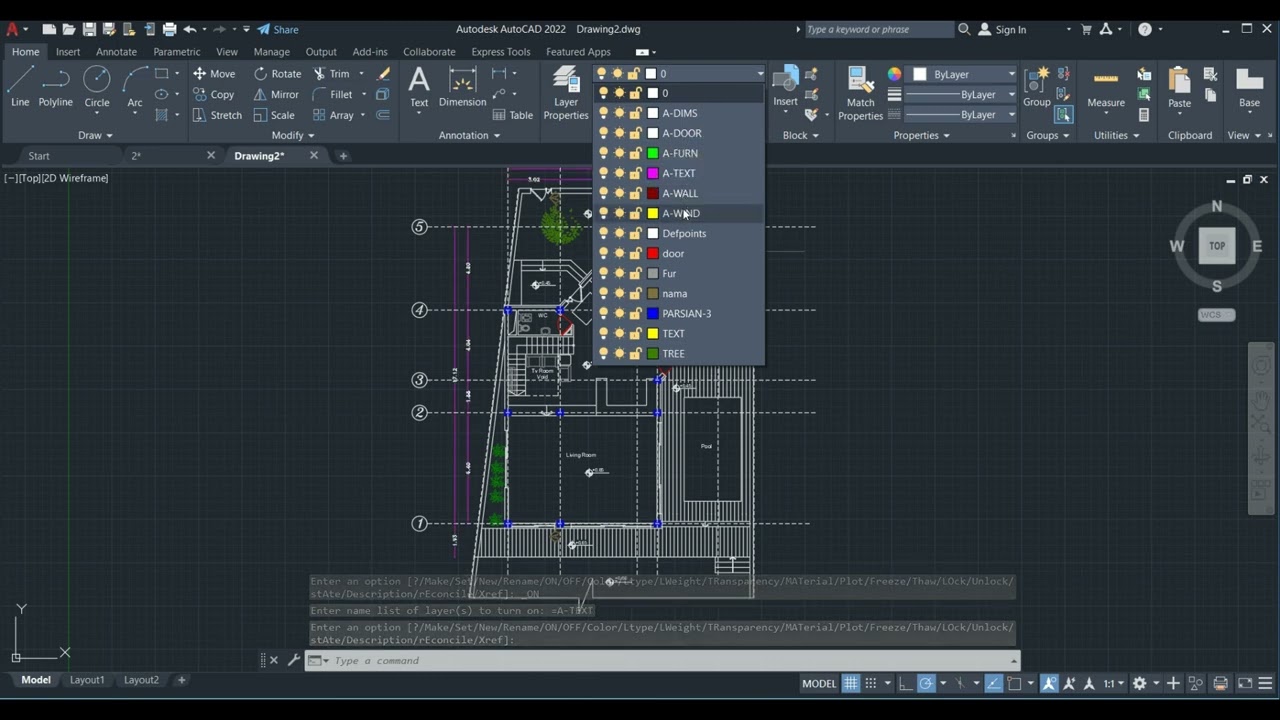Click the A-TEXT magenta color swatch

pos(653,173)
